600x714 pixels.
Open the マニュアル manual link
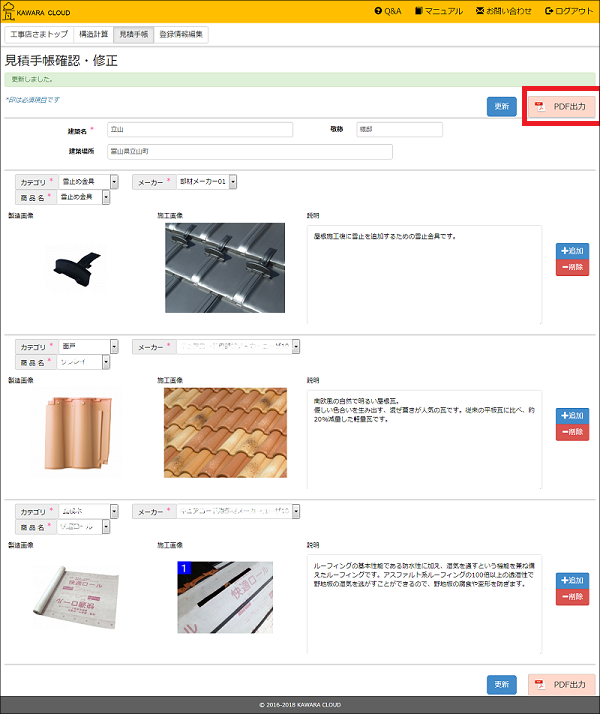point(438,11)
